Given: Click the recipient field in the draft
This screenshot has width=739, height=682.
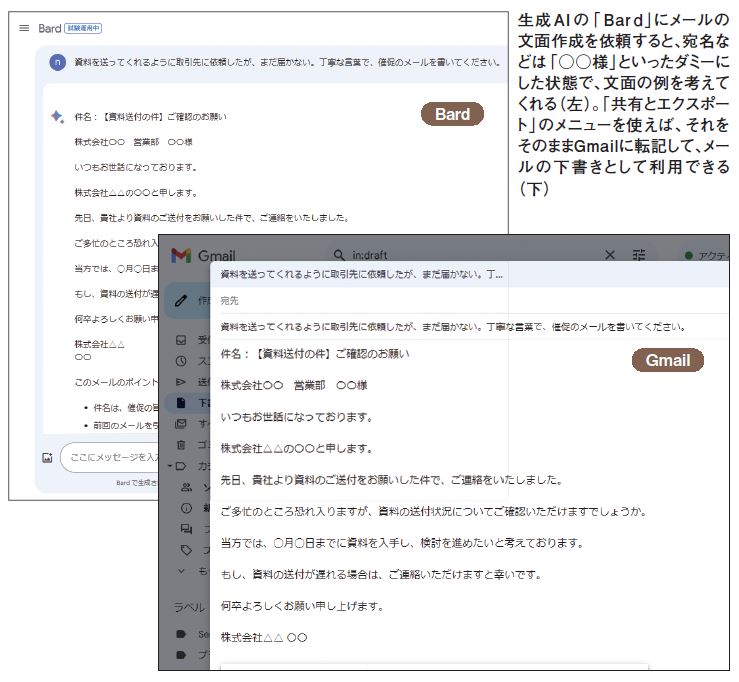Looking at the screenshot, I should click(474, 301).
